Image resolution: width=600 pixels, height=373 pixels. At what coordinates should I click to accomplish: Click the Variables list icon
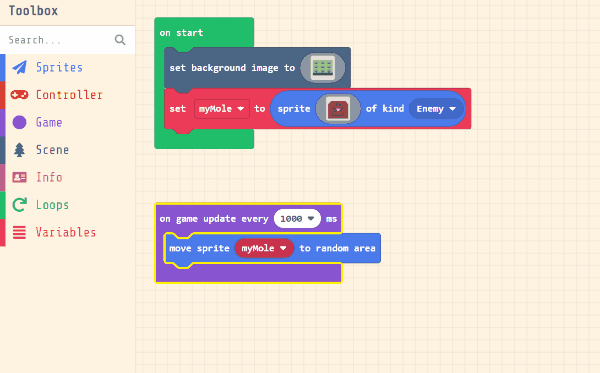click(x=20, y=232)
